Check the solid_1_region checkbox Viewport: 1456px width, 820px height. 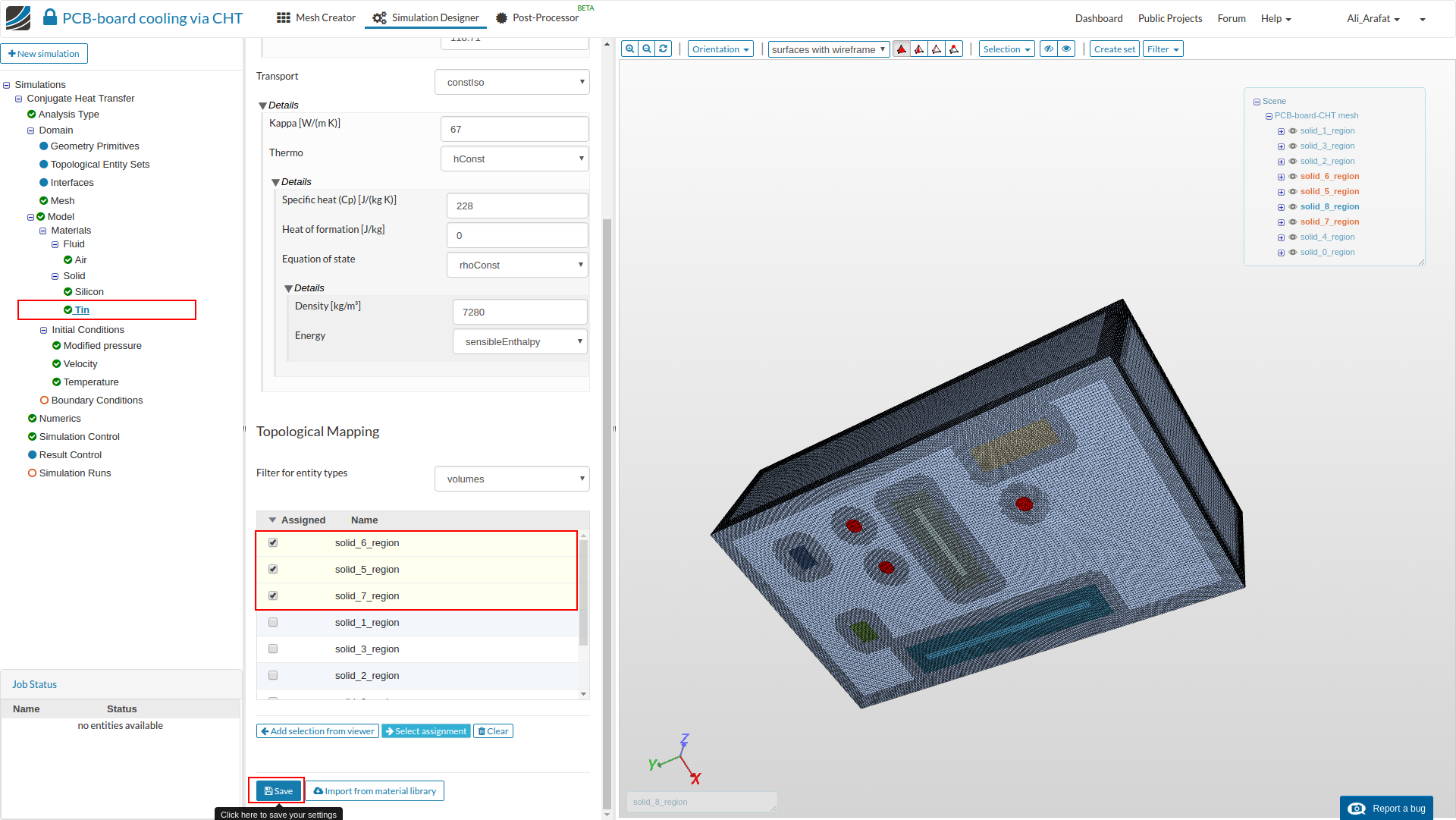273,623
